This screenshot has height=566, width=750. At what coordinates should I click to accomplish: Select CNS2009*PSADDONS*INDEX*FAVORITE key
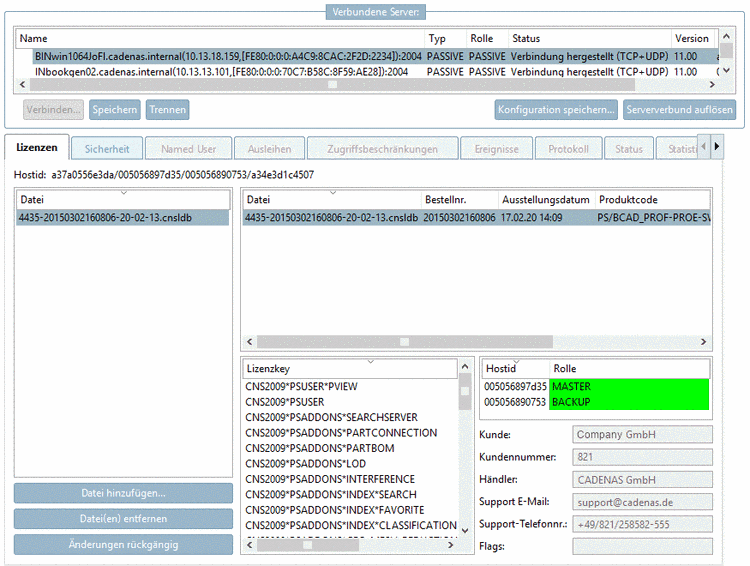tap(350, 510)
